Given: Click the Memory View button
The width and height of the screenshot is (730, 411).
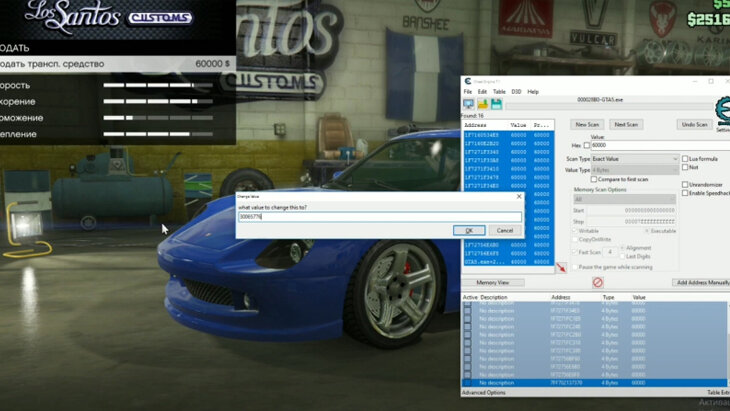Looking at the screenshot, I should (x=492, y=283).
